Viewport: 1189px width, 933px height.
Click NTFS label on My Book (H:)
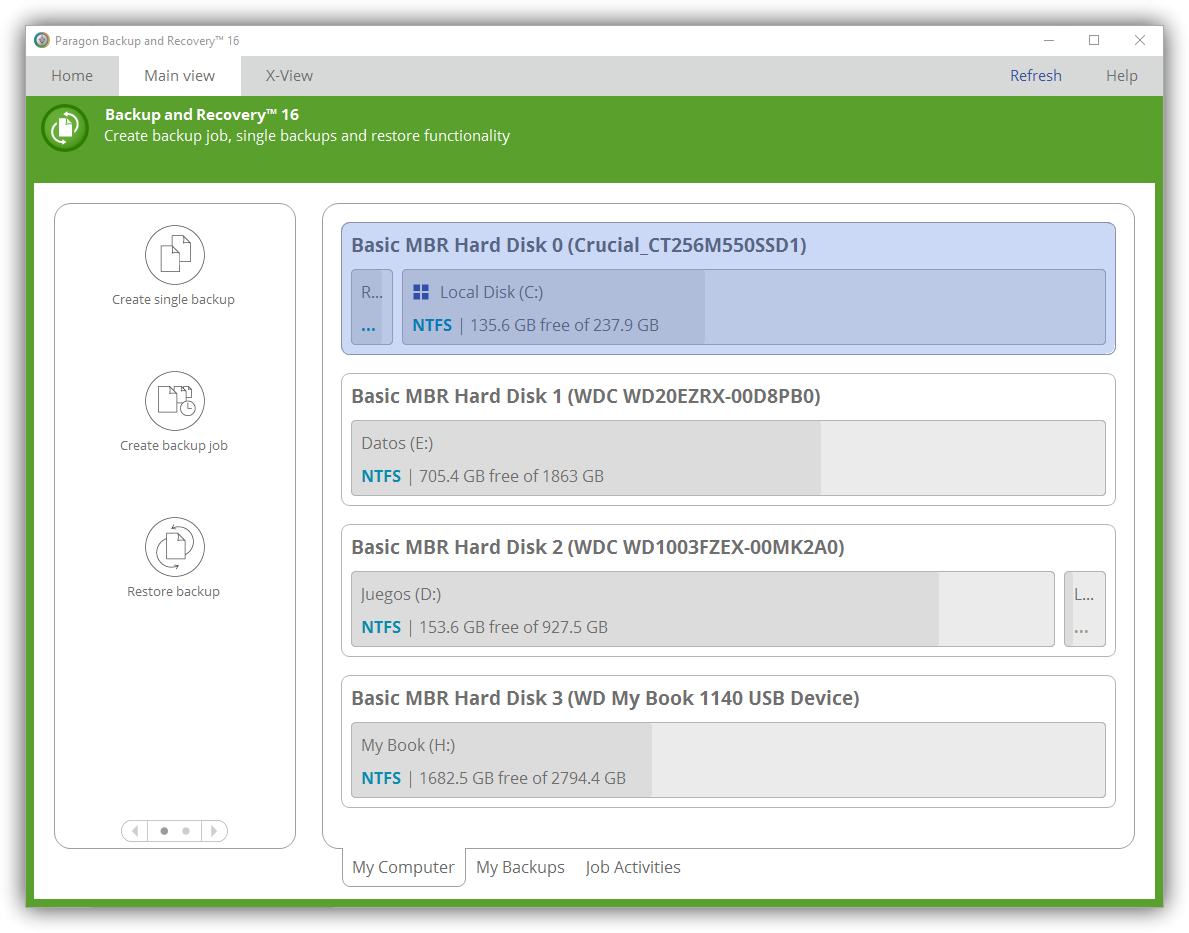381,778
